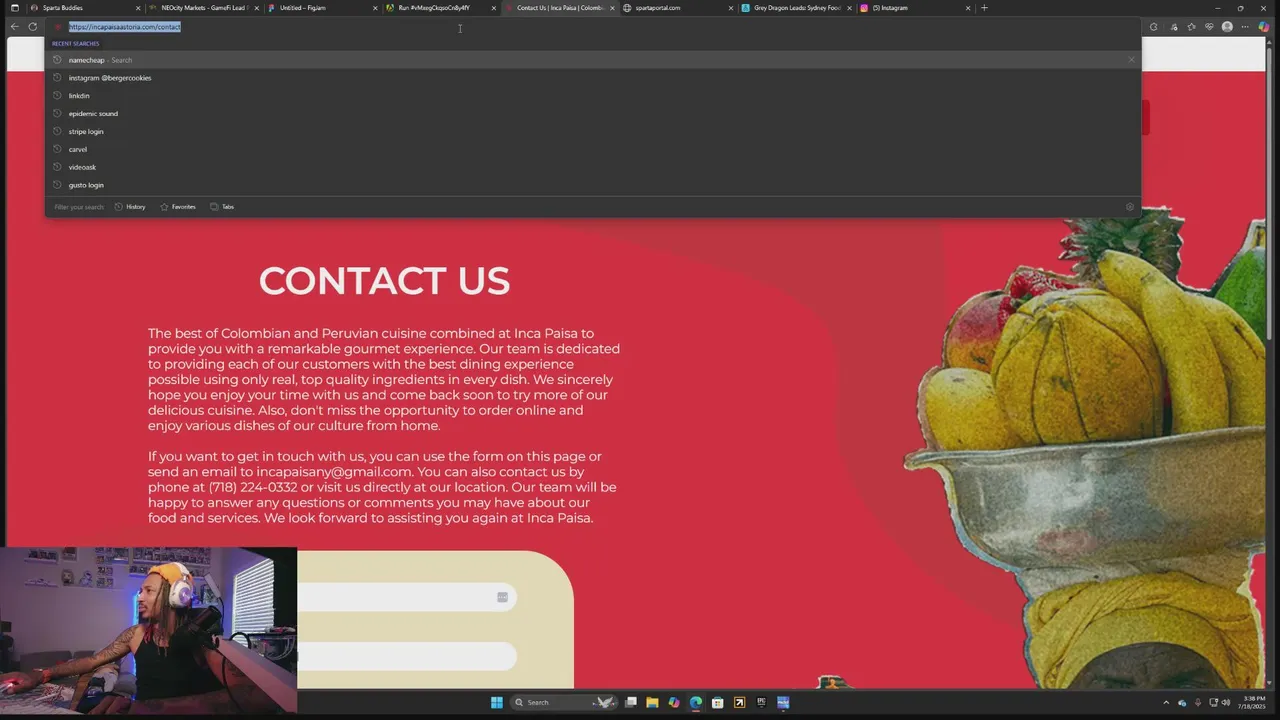
Task: Filter suggestions by History
Action: click(x=130, y=207)
